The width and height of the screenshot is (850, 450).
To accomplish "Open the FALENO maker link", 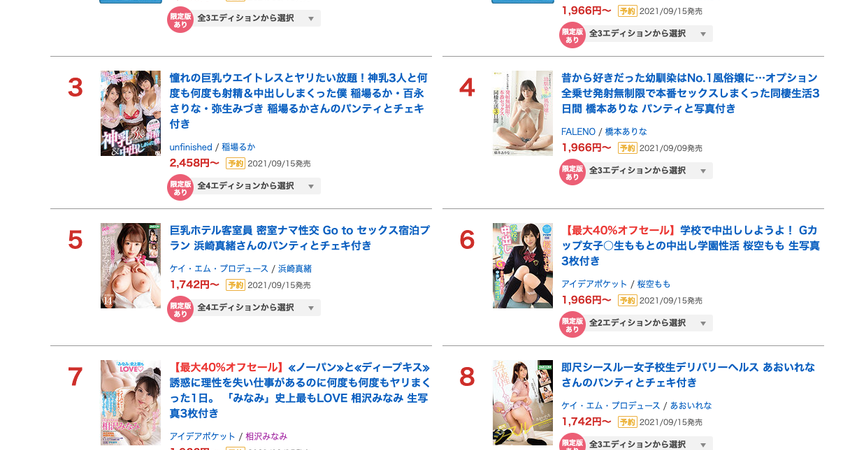I will (578, 132).
